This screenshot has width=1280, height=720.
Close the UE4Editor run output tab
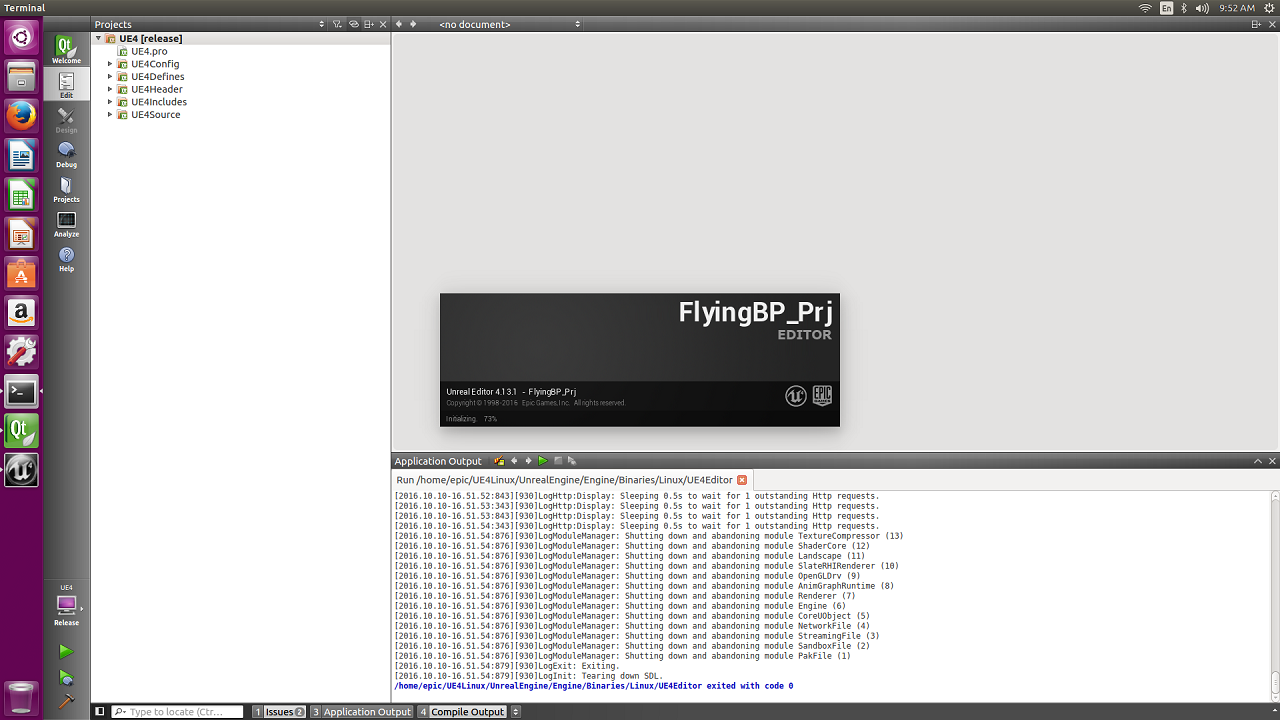coord(742,480)
